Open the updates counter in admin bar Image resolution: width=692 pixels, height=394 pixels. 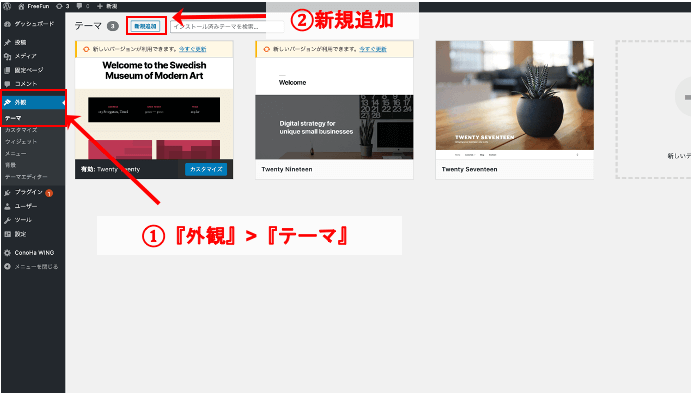coord(63,6)
